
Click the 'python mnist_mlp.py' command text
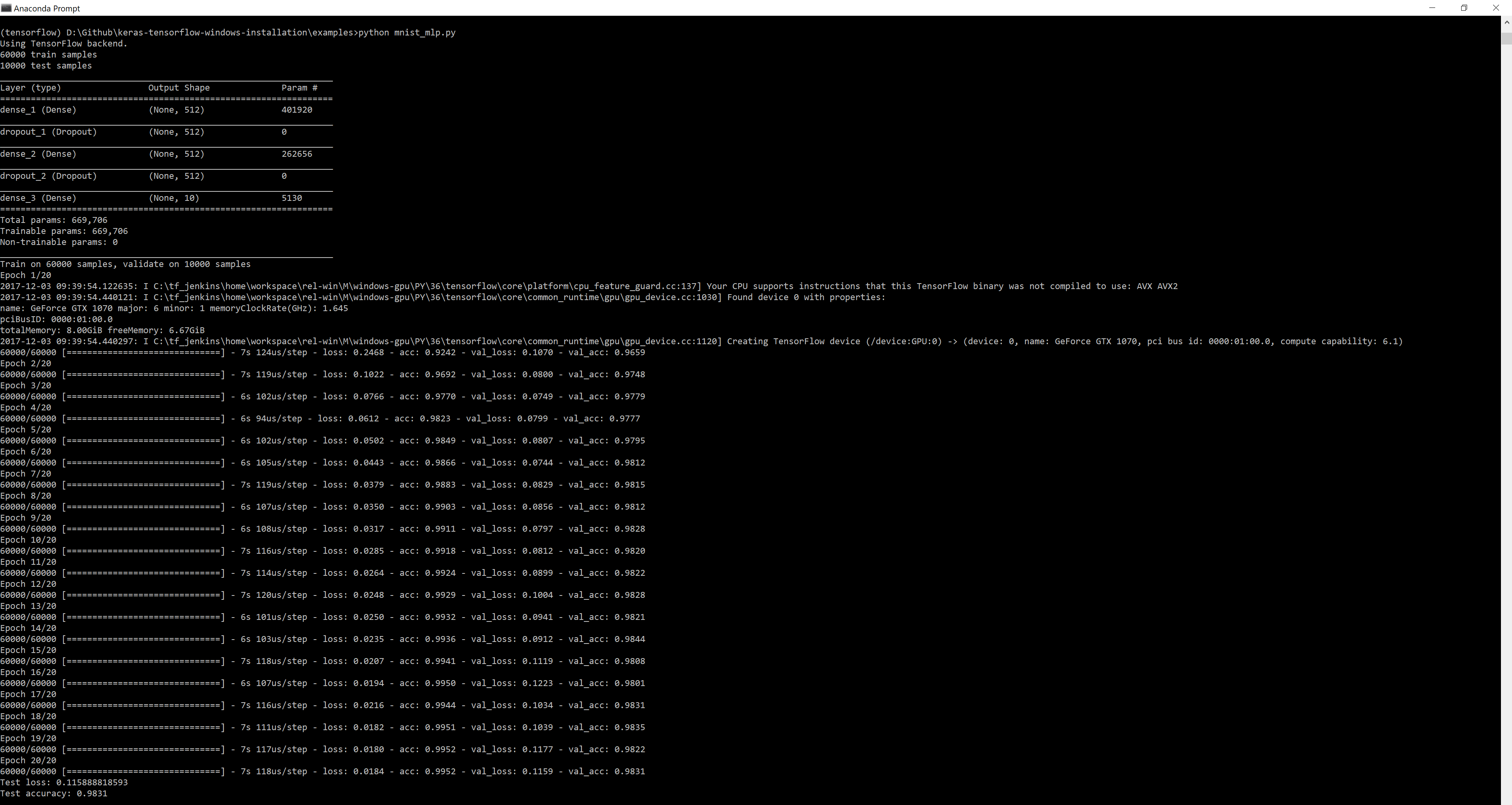407,33
